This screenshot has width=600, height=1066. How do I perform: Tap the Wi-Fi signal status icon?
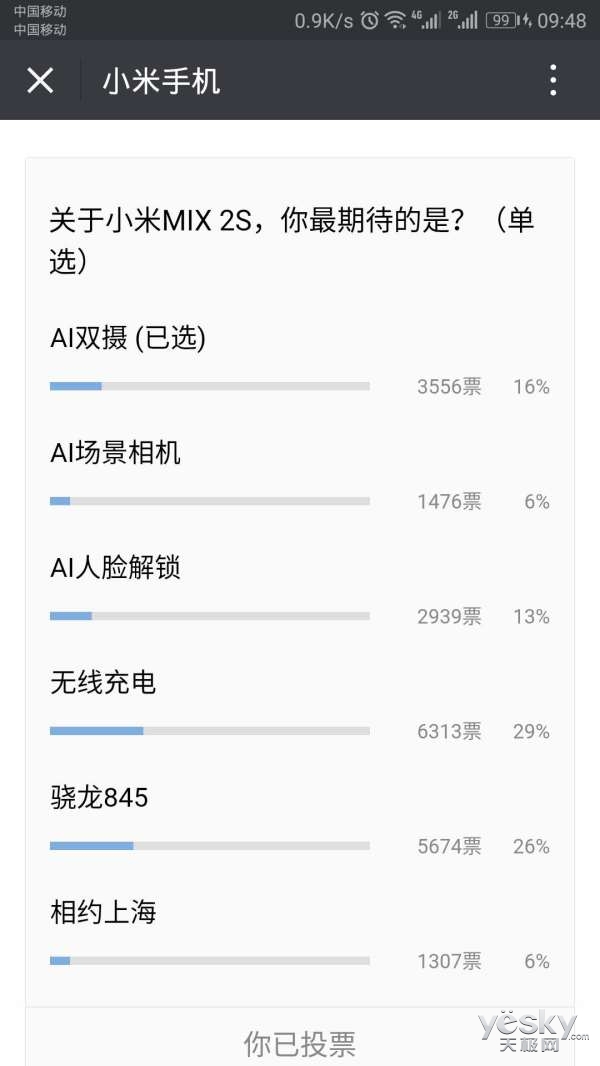point(395,20)
